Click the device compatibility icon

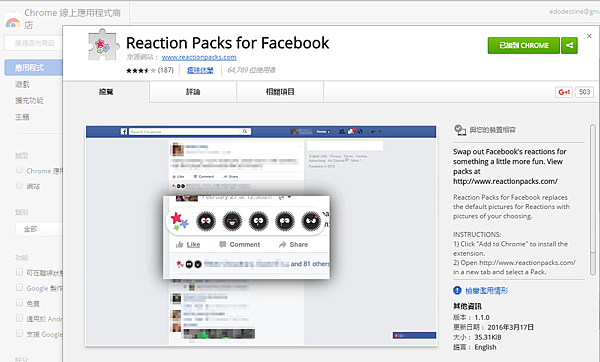[460, 130]
